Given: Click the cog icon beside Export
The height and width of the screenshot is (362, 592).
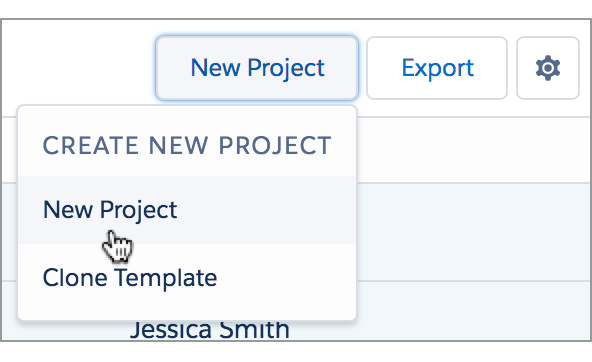Looking at the screenshot, I should tap(547, 68).
